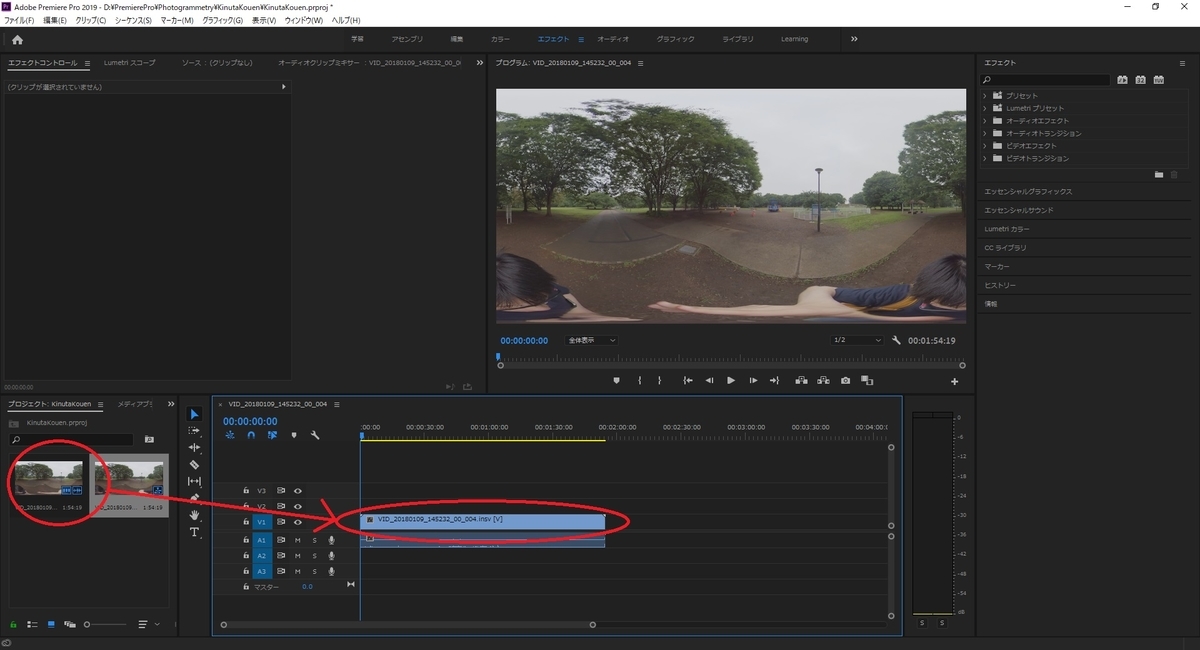Solo audio track A2

tap(314, 555)
